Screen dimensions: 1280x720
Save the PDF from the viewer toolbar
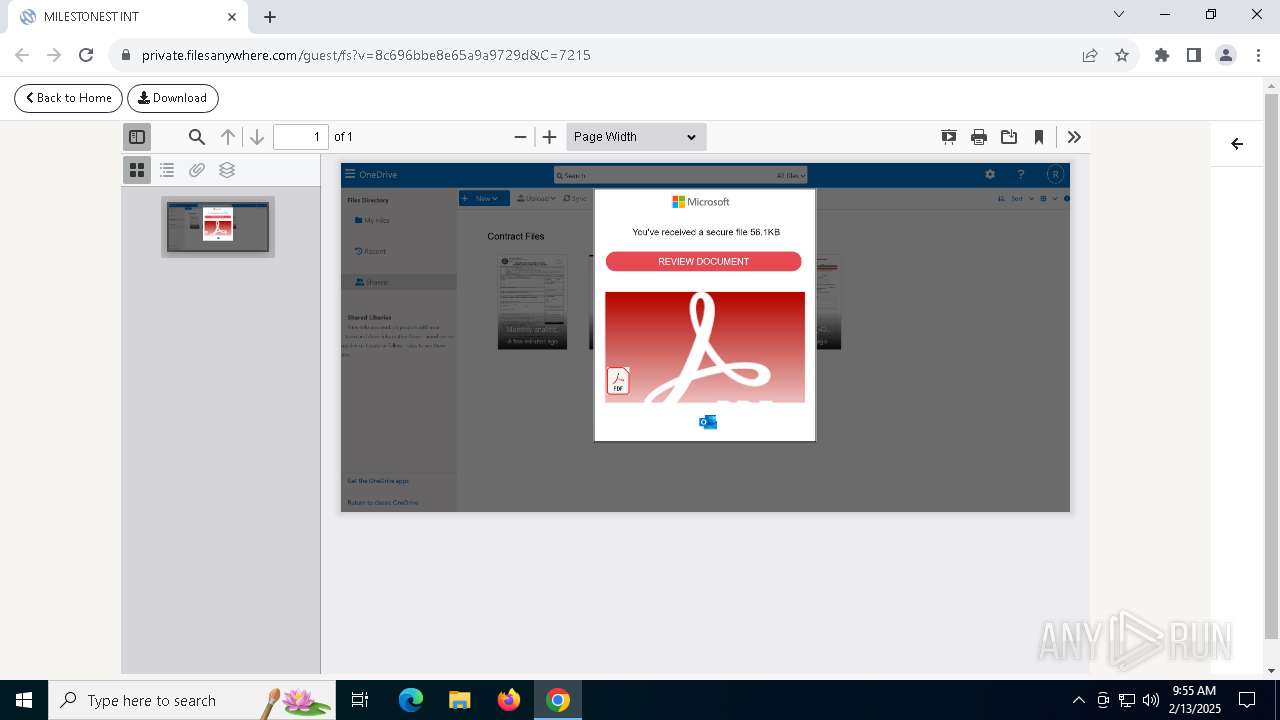click(1009, 137)
